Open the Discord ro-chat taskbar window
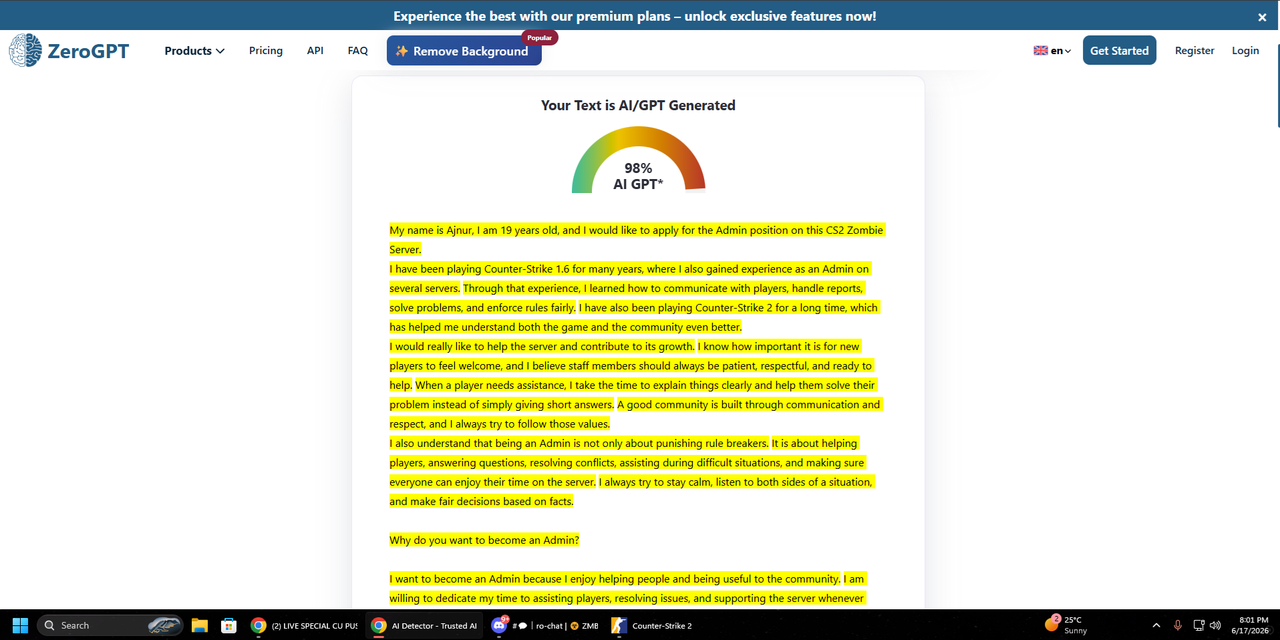1280x640 pixels. [x=545, y=625]
